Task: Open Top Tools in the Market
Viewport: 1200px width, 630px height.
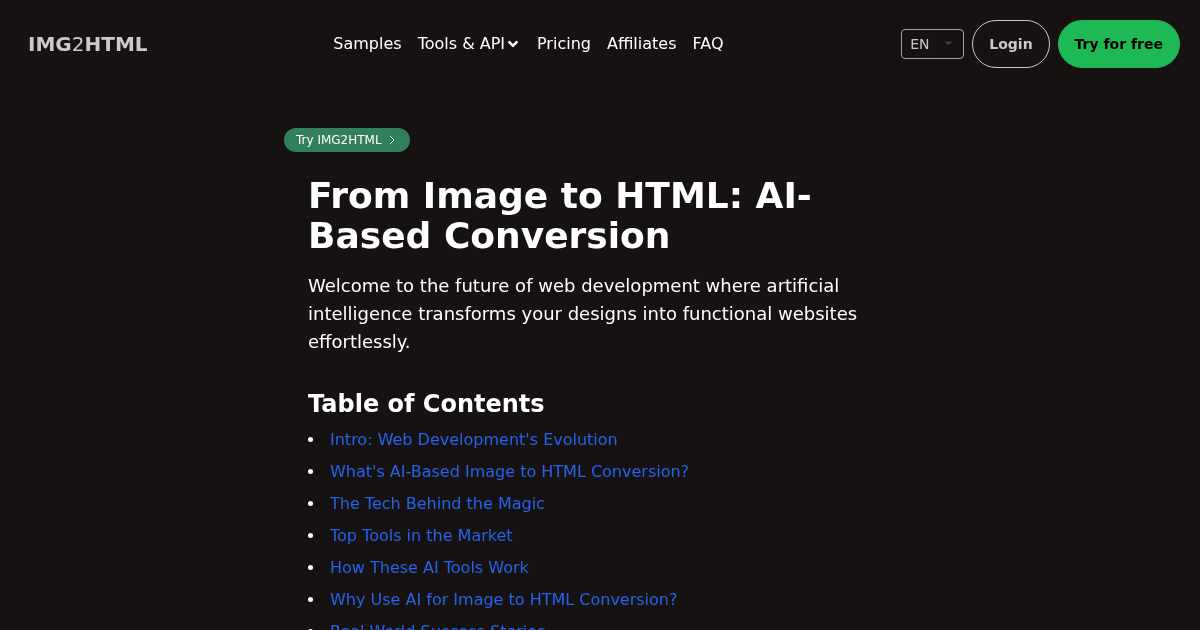Action: (x=421, y=536)
